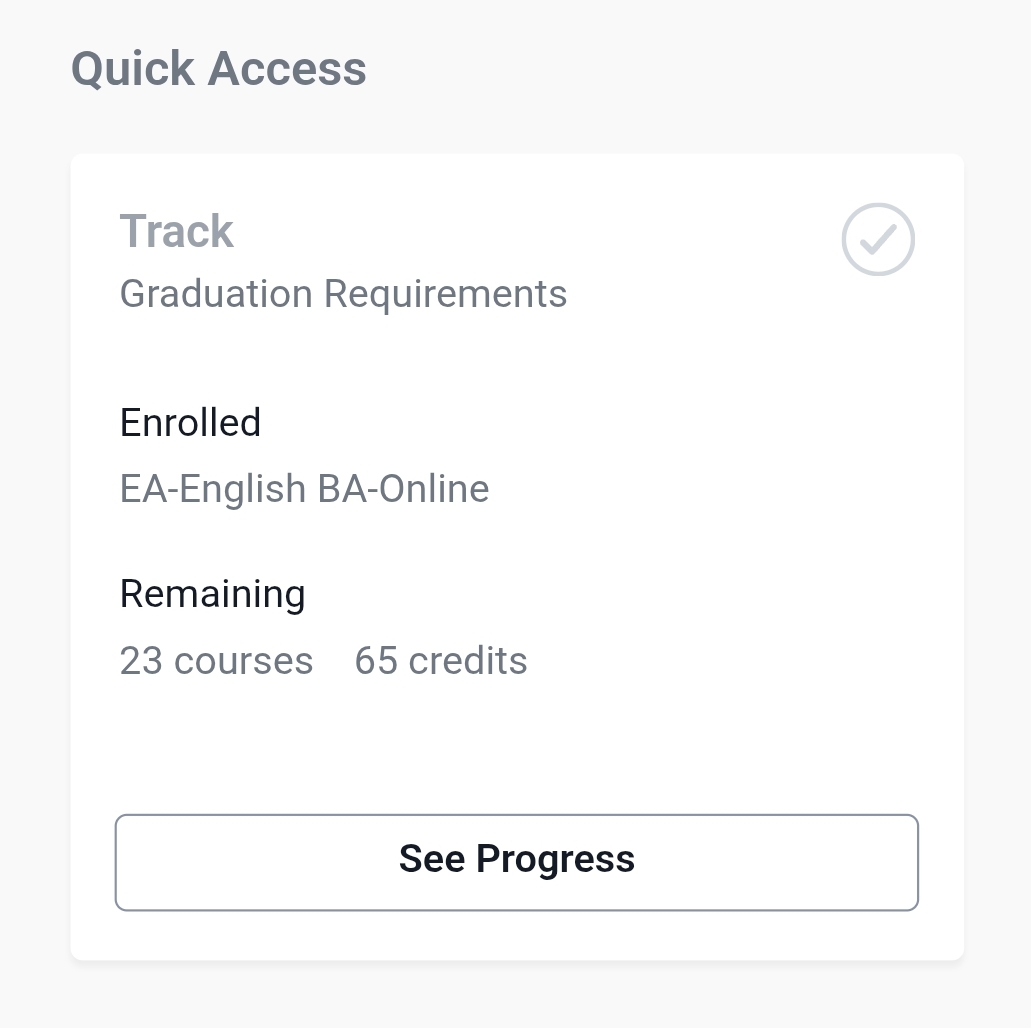Click the word Progress in button
The width and height of the screenshot is (1031, 1028).
[556, 860]
